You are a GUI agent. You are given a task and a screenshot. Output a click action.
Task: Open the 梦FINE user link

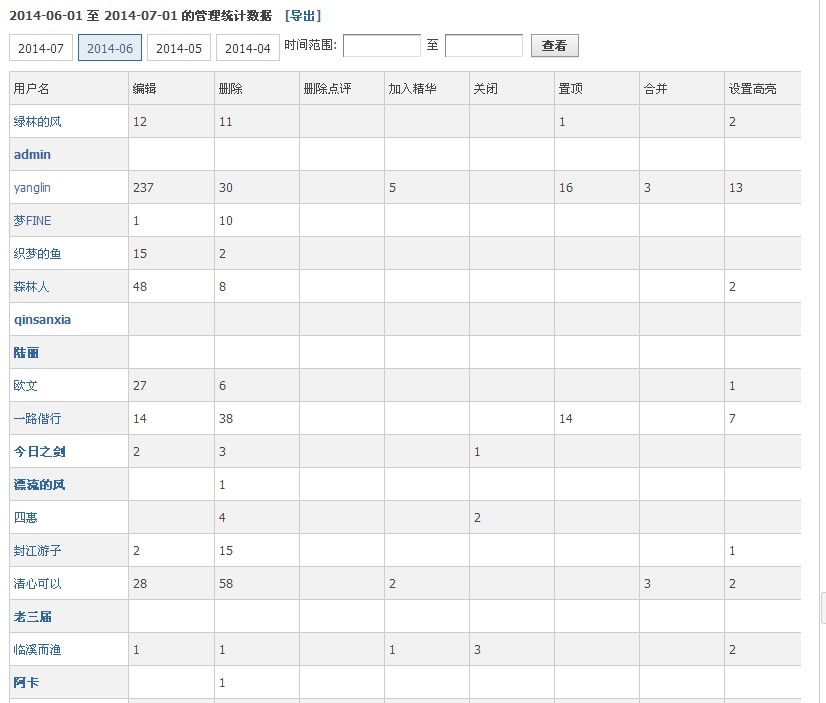tap(32, 221)
